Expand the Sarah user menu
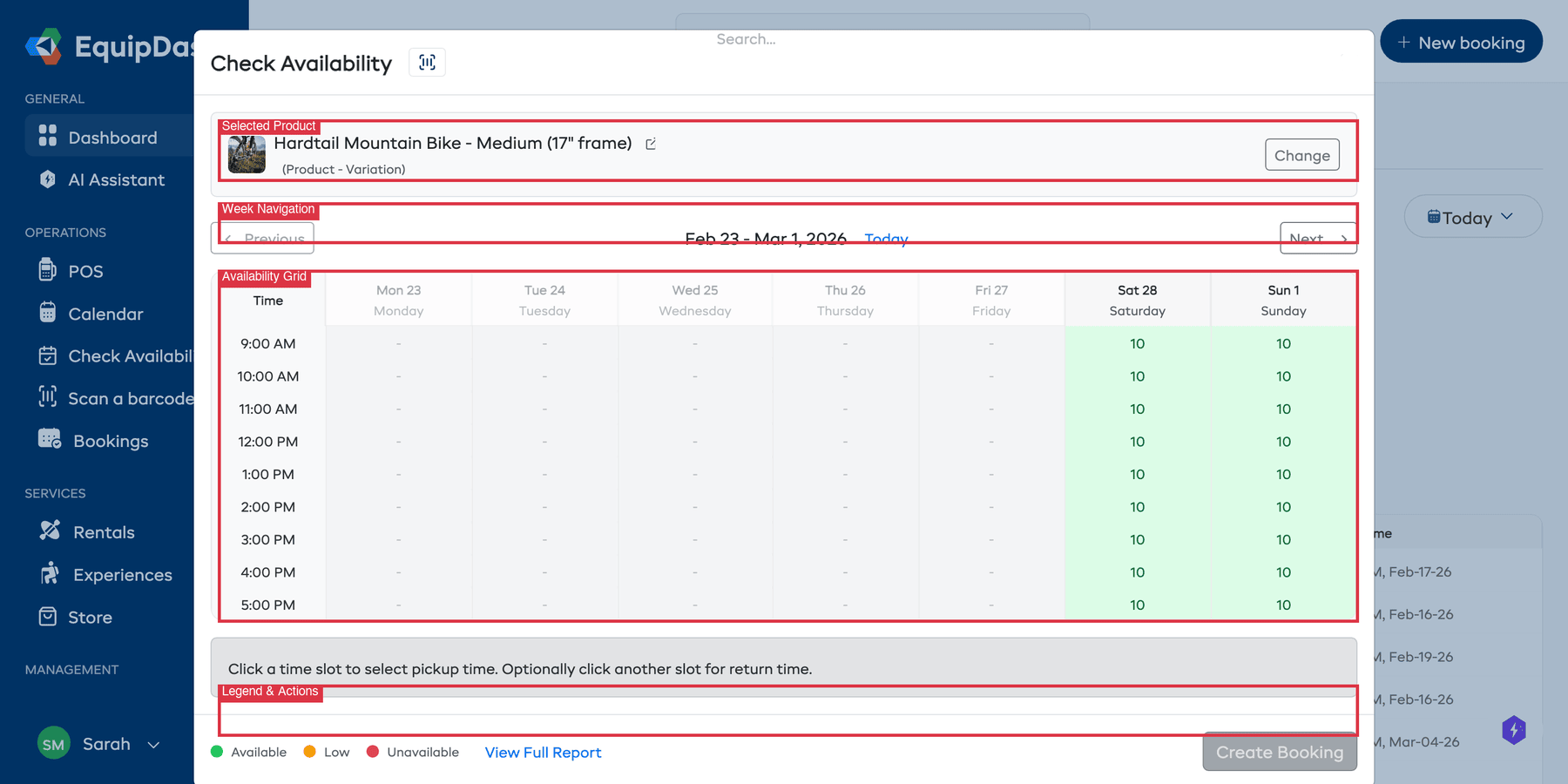The height and width of the screenshot is (784, 1568). coord(106,744)
